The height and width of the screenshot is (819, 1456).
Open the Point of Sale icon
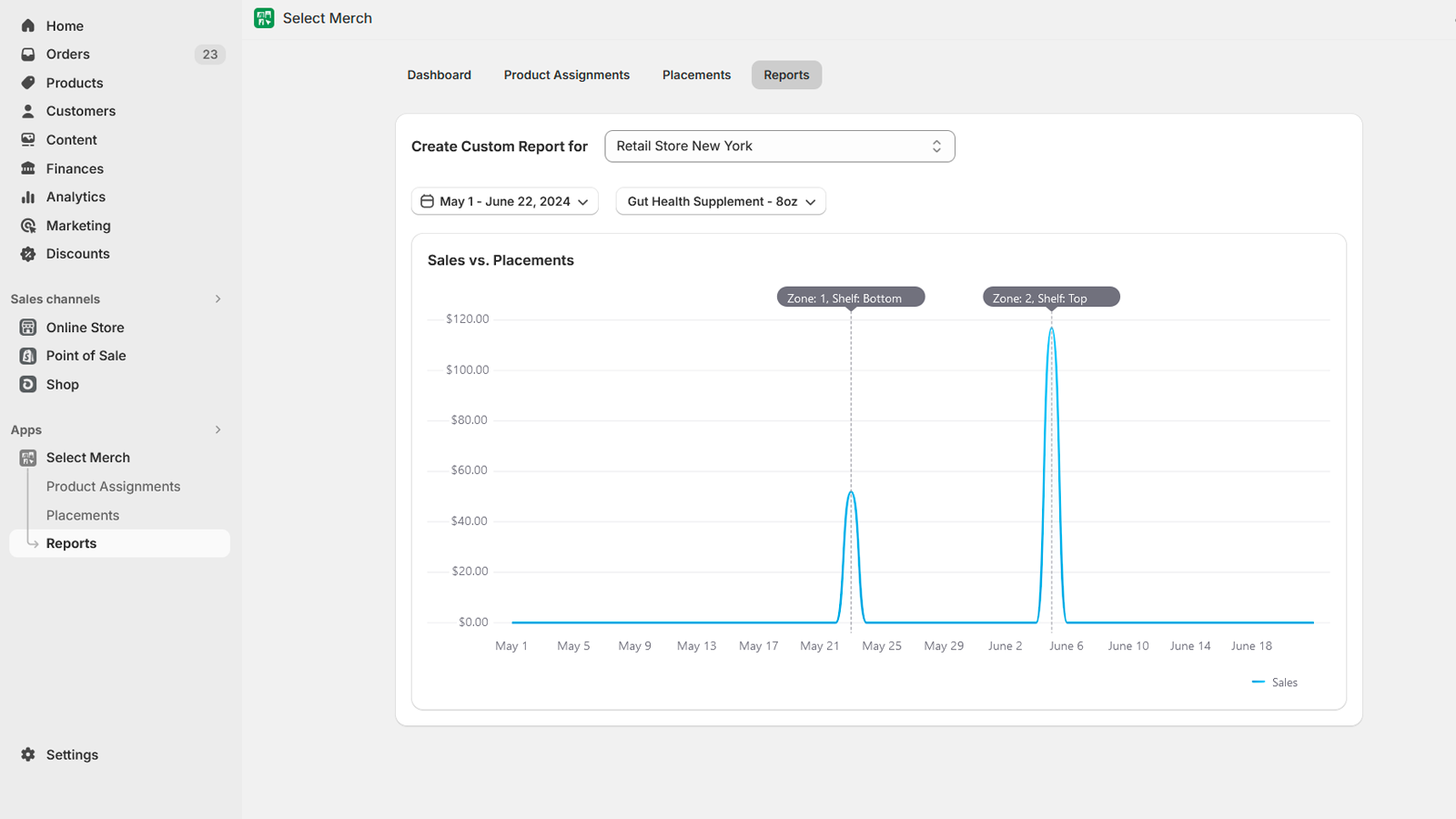coord(28,356)
